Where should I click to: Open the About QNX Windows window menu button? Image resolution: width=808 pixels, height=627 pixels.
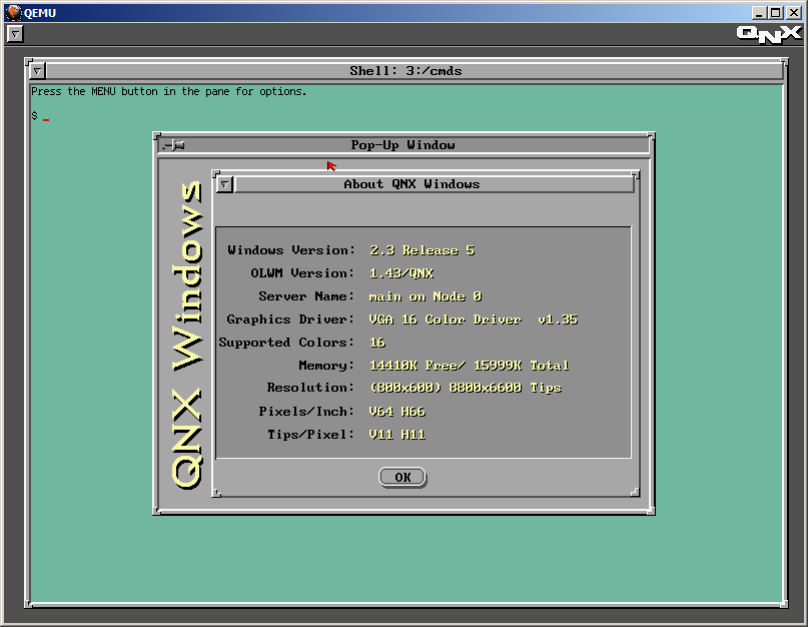click(225, 184)
